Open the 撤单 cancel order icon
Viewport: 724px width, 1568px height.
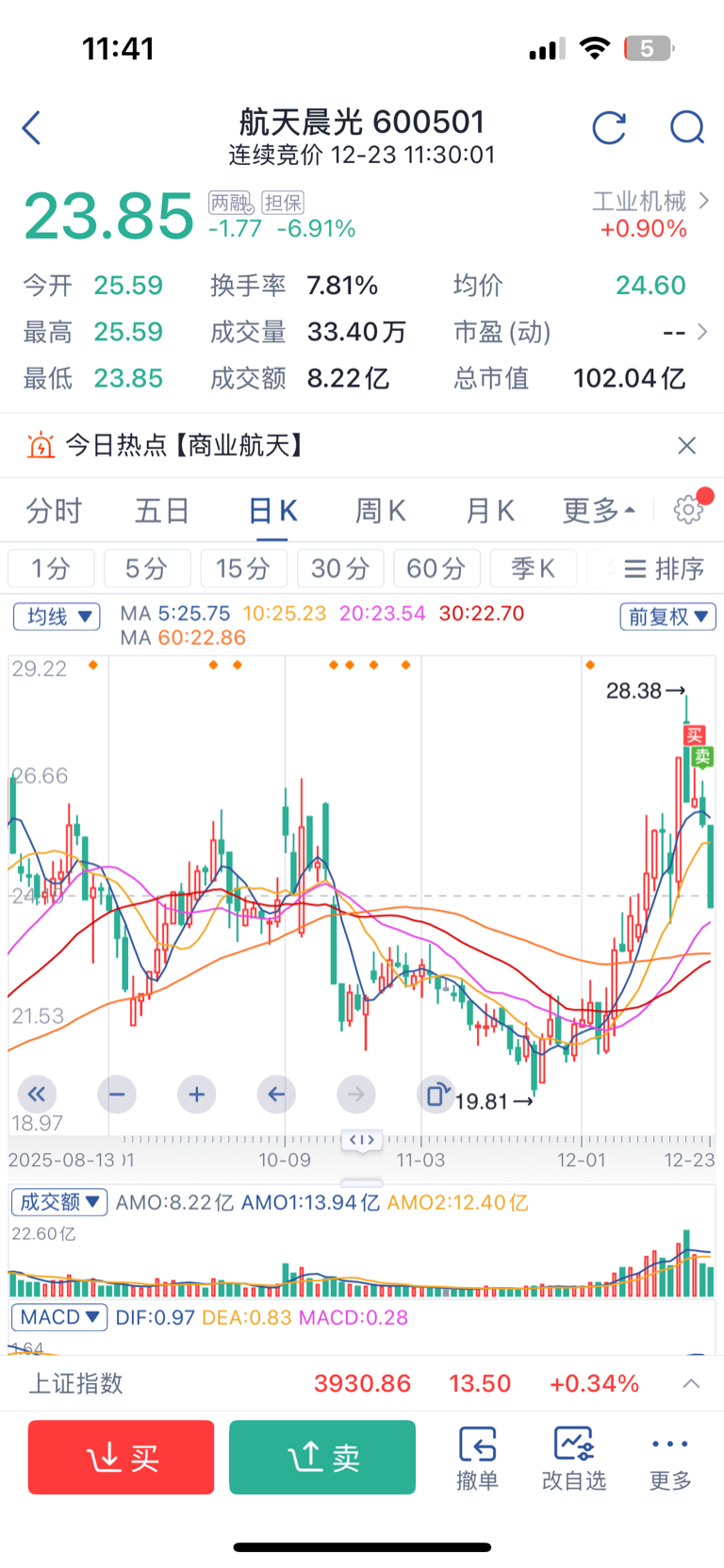[477, 1457]
